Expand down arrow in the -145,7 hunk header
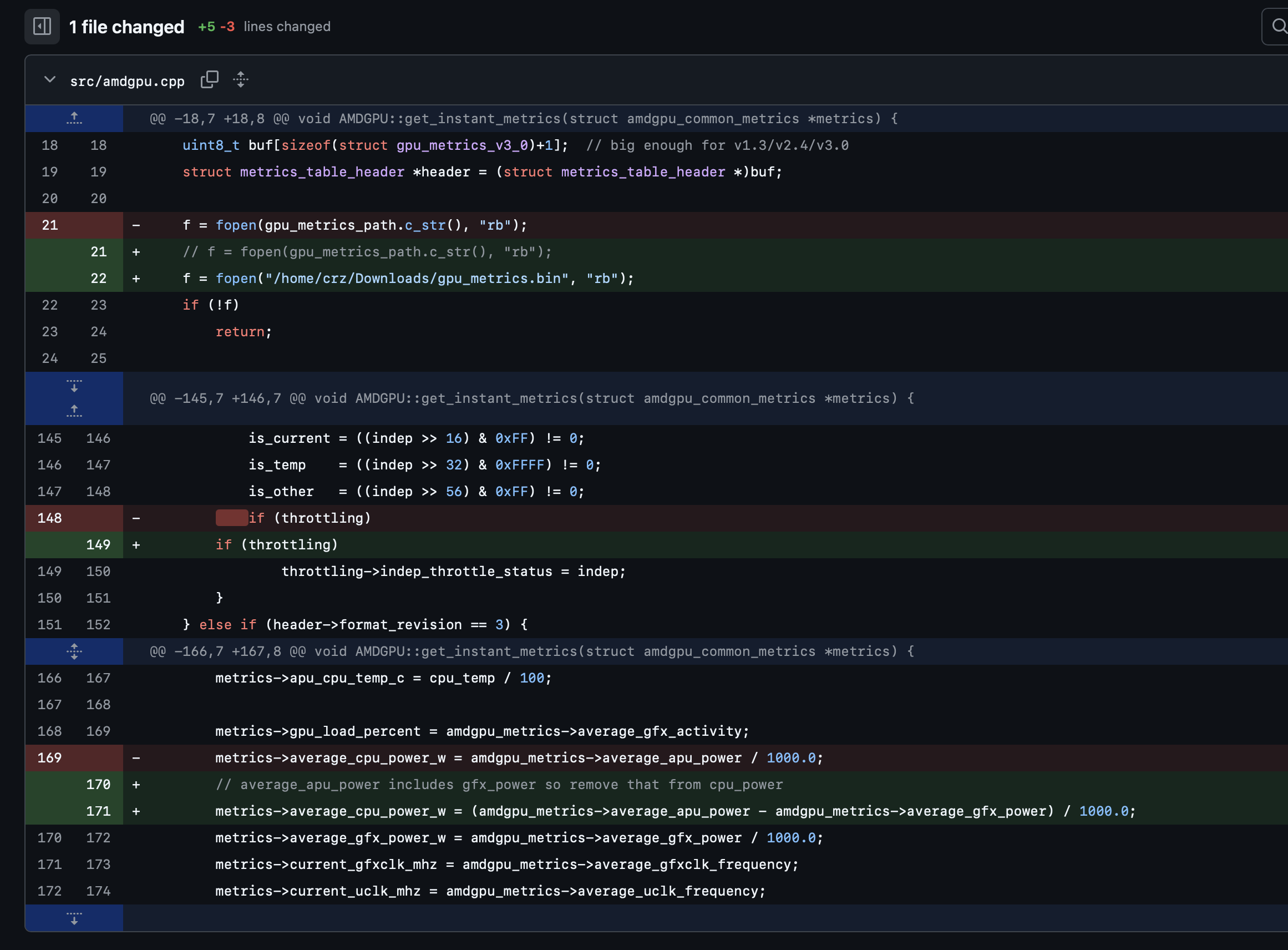This screenshot has width=1288, height=950. click(74, 386)
